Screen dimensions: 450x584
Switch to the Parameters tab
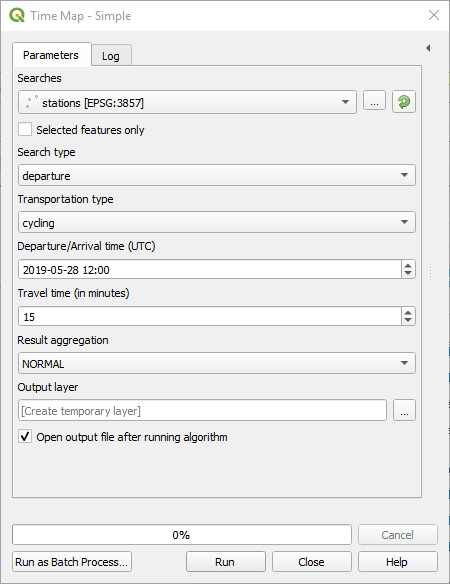coord(51,55)
